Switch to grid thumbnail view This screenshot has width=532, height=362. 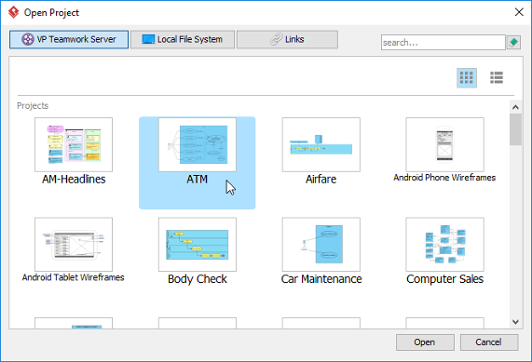click(467, 78)
